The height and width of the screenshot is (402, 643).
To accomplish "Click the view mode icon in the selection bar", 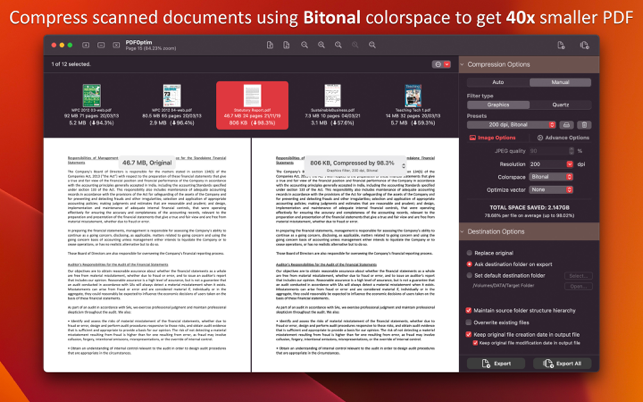I will point(438,64).
